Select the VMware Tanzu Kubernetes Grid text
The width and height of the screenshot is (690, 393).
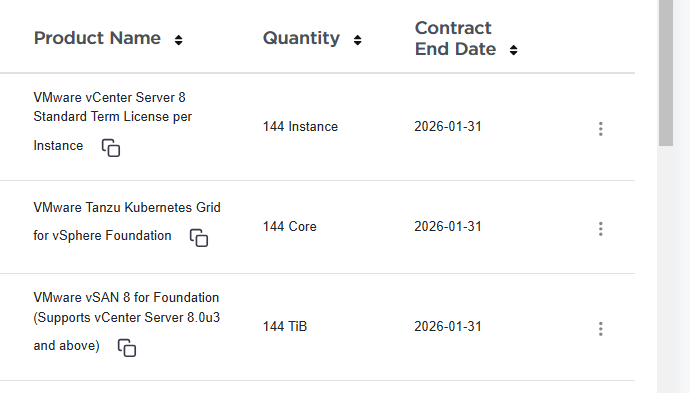coord(127,207)
